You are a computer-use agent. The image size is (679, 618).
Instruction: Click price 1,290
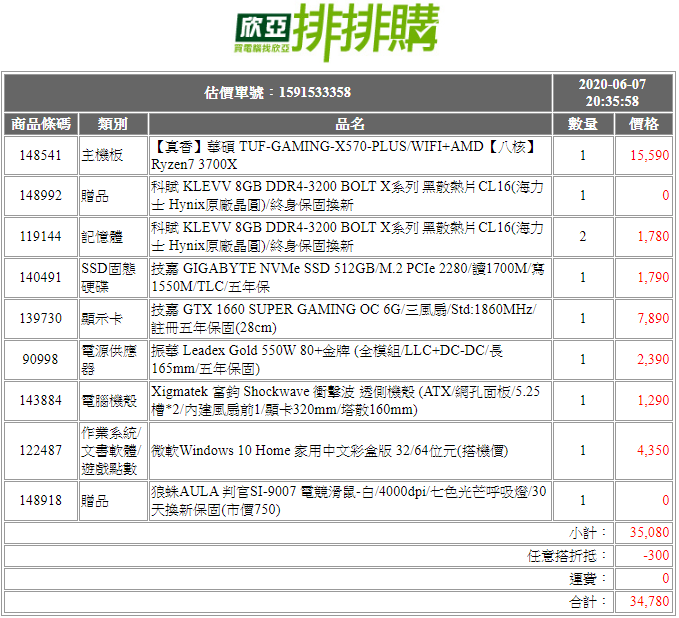pos(653,401)
